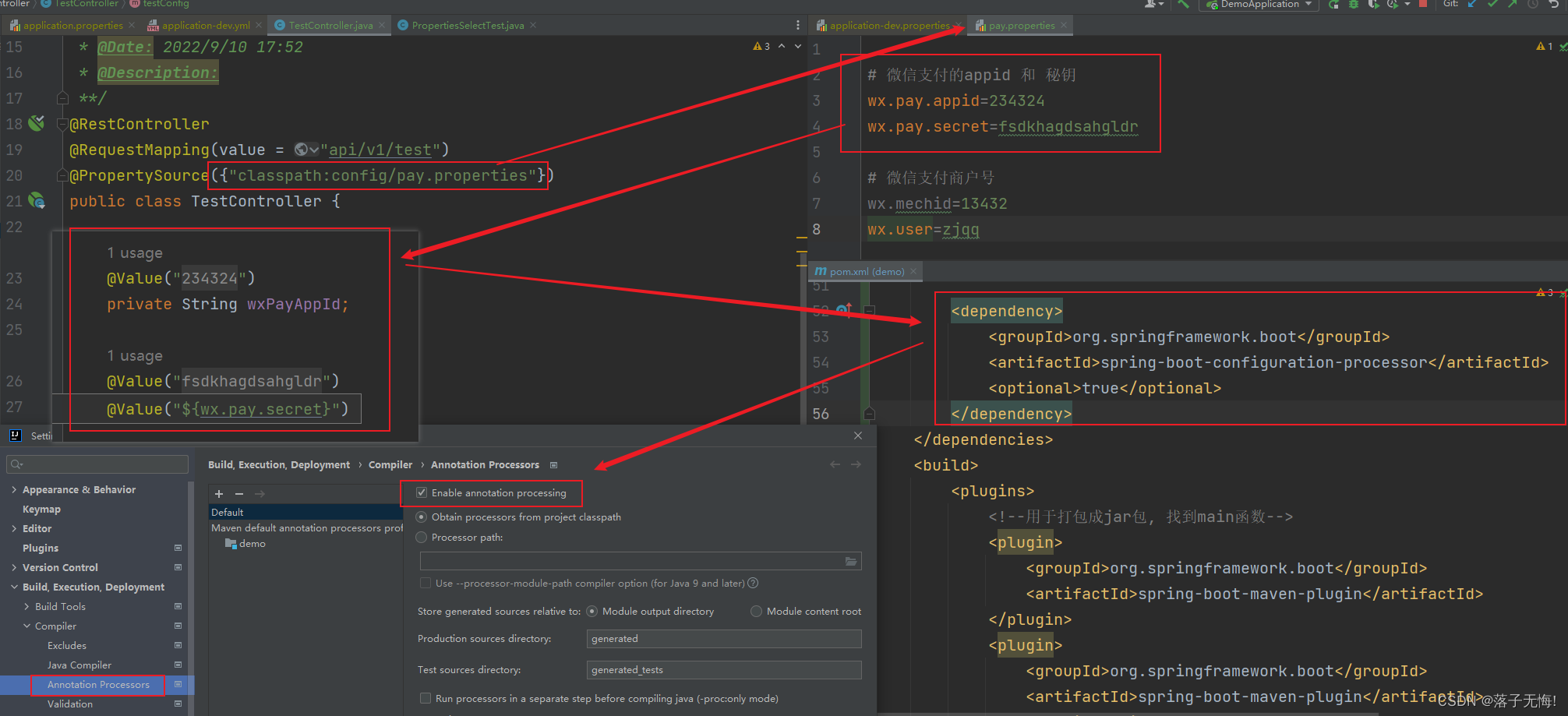Expand the Editor settings node

(x=14, y=528)
